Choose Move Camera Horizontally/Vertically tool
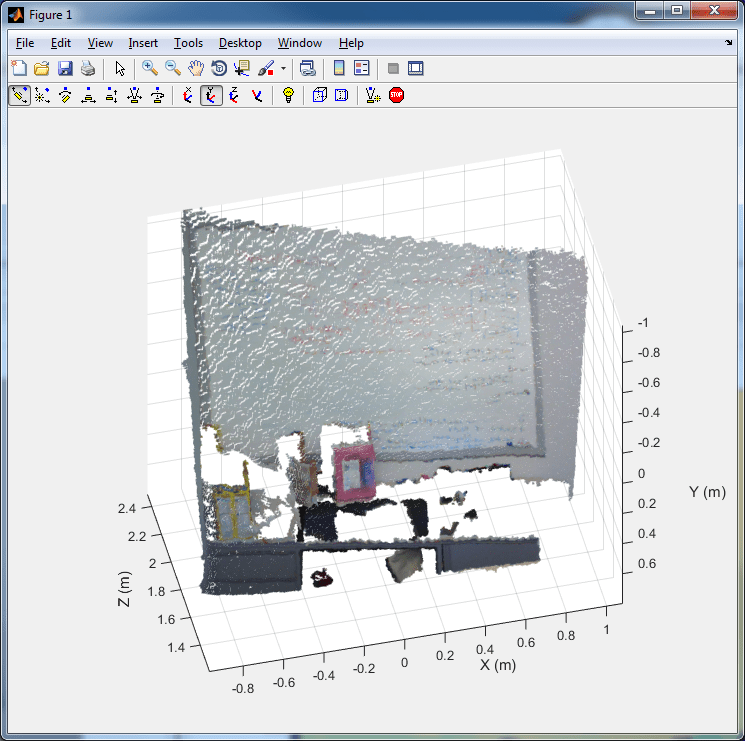 tap(88, 95)
